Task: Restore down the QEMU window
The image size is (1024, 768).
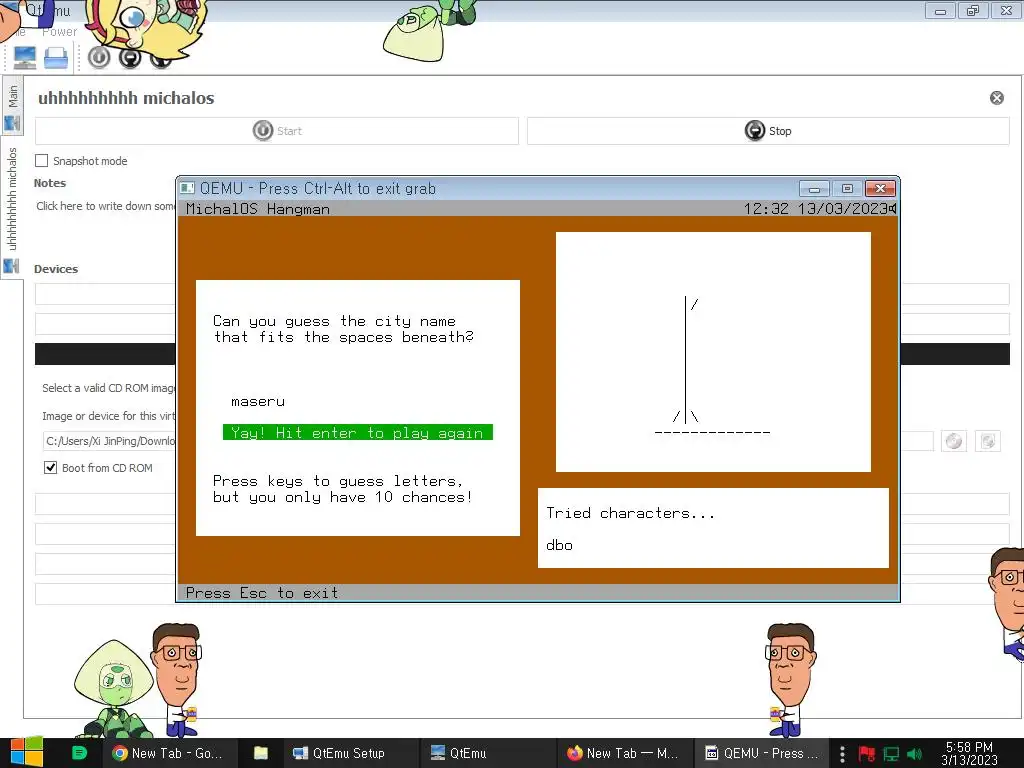Action: 847,189
